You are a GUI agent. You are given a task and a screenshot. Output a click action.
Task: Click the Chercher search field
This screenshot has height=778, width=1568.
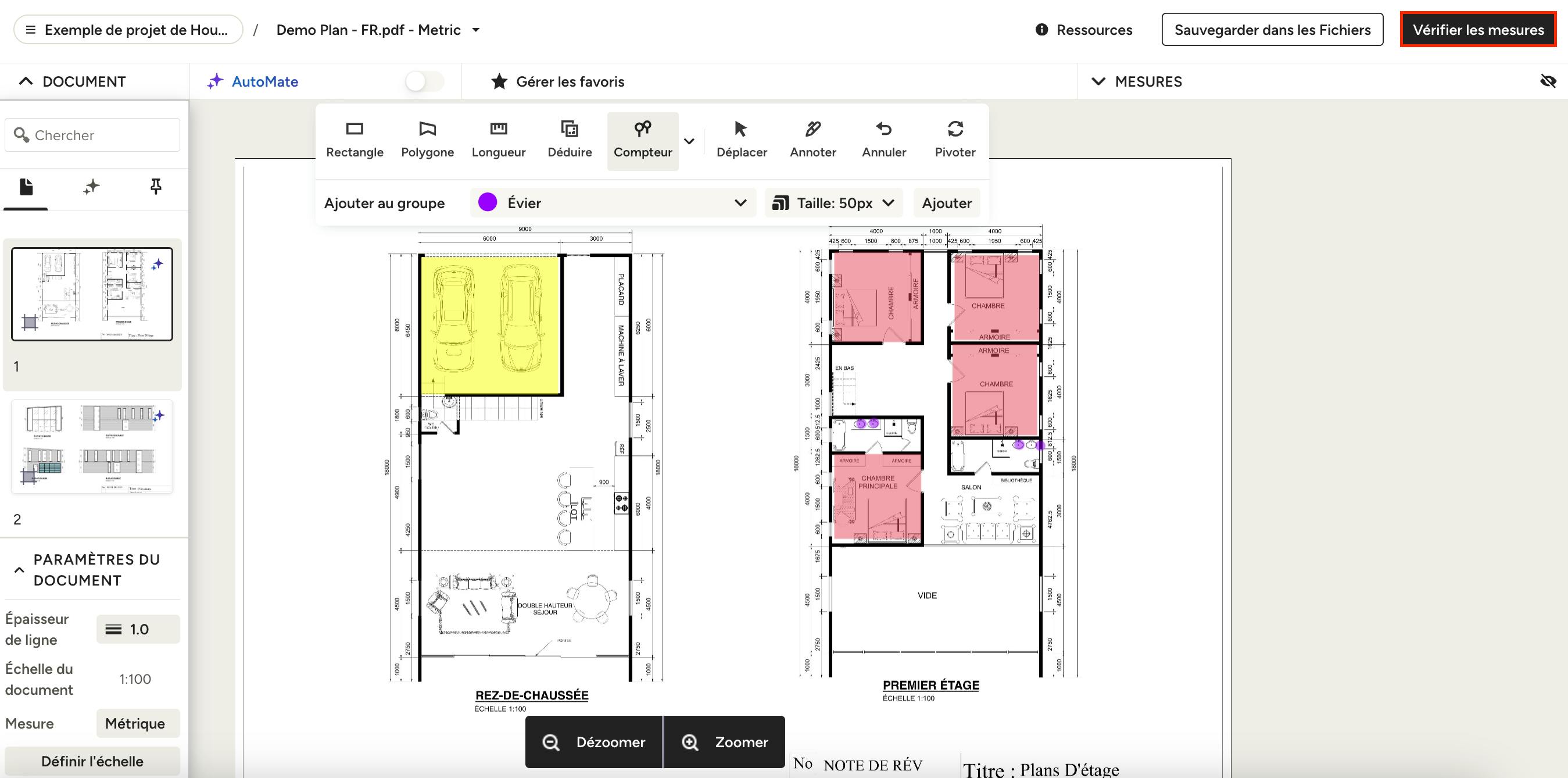[92, 135]
